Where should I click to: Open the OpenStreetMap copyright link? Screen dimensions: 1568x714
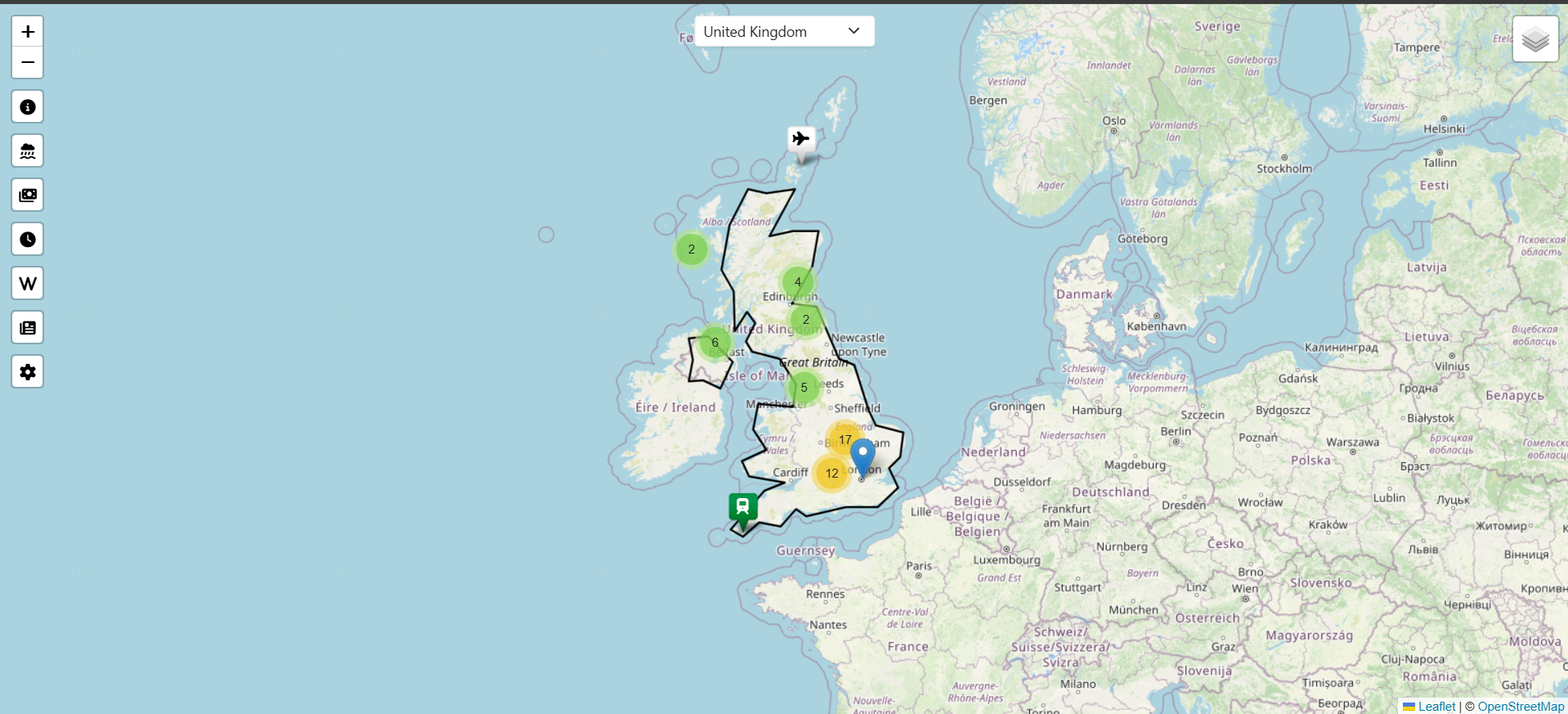pos(1521,707)
